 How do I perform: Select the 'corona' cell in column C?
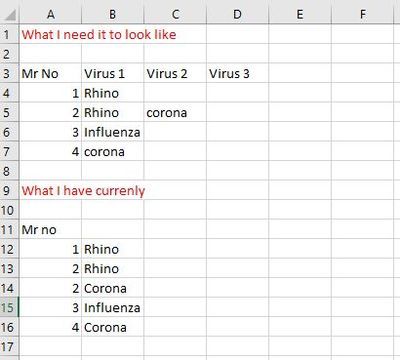[175, 112]
